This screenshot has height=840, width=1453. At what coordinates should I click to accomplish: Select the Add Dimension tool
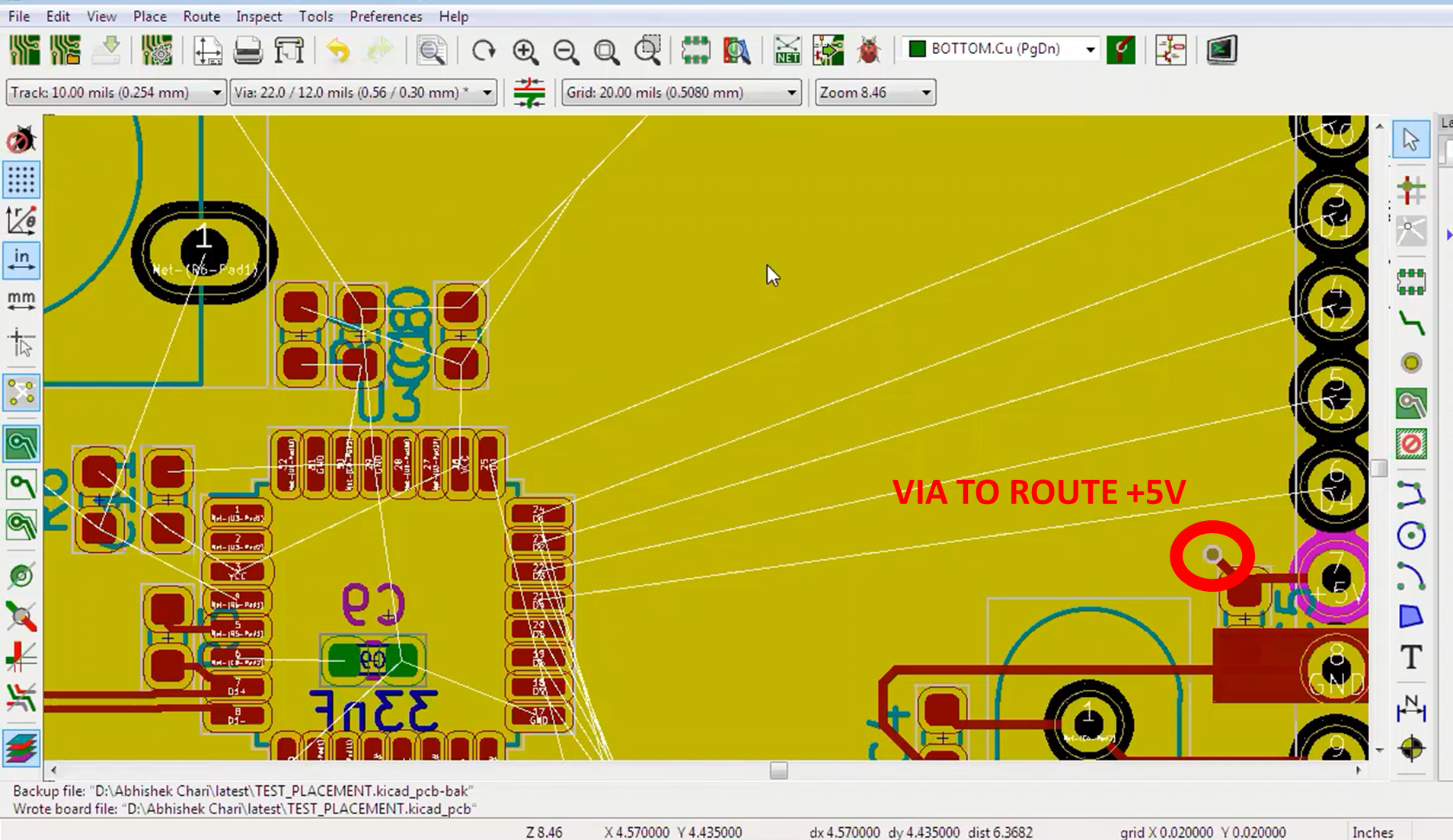1411,707
